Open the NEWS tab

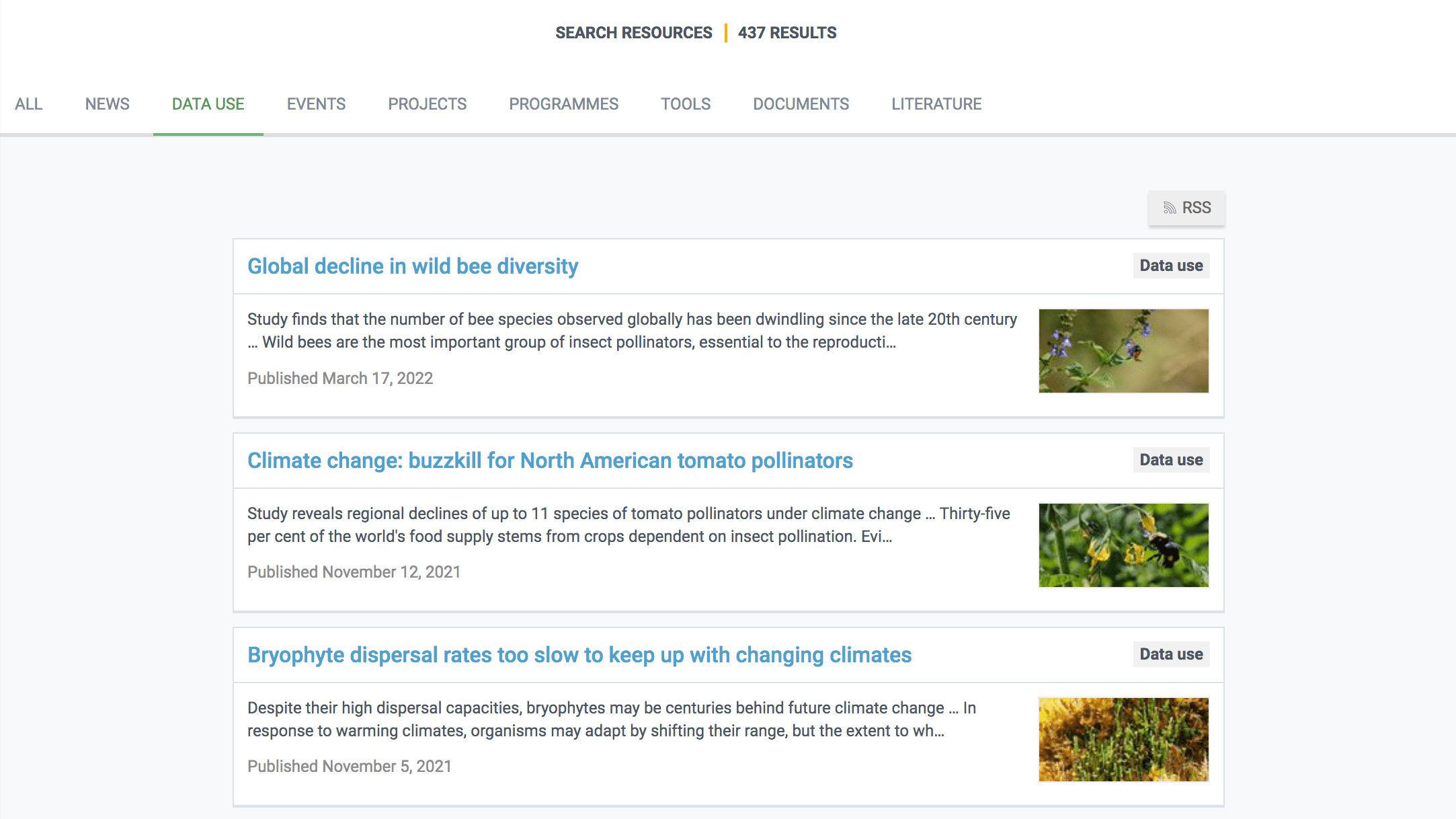click(x=107, y=104)
